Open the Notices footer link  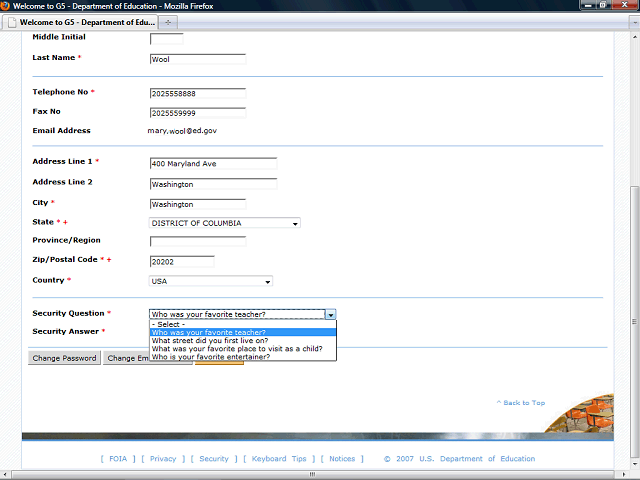[342, 459]
